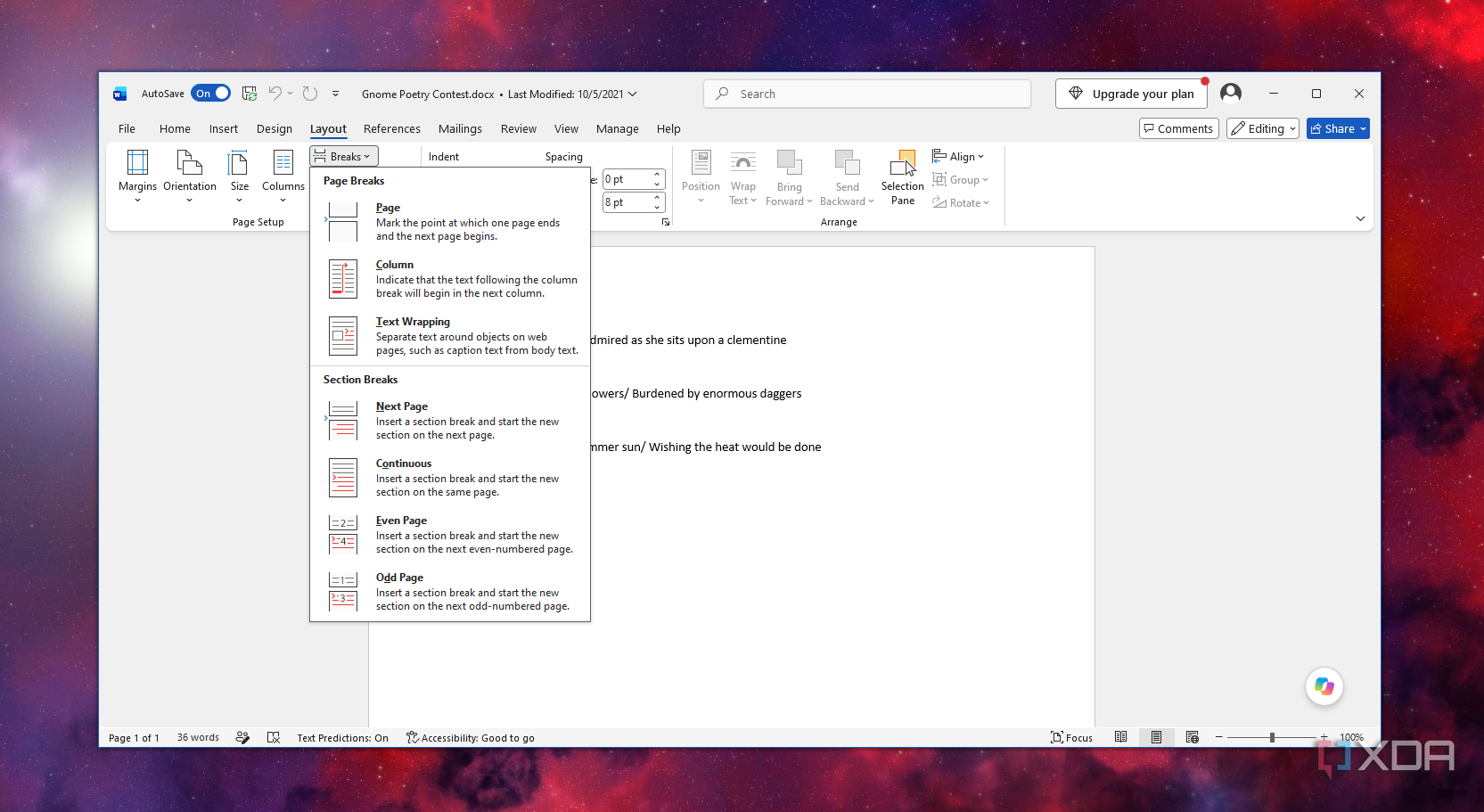The image size is (1484, 812).
Task: Choose paper Size option
Action: coord(239,176)
